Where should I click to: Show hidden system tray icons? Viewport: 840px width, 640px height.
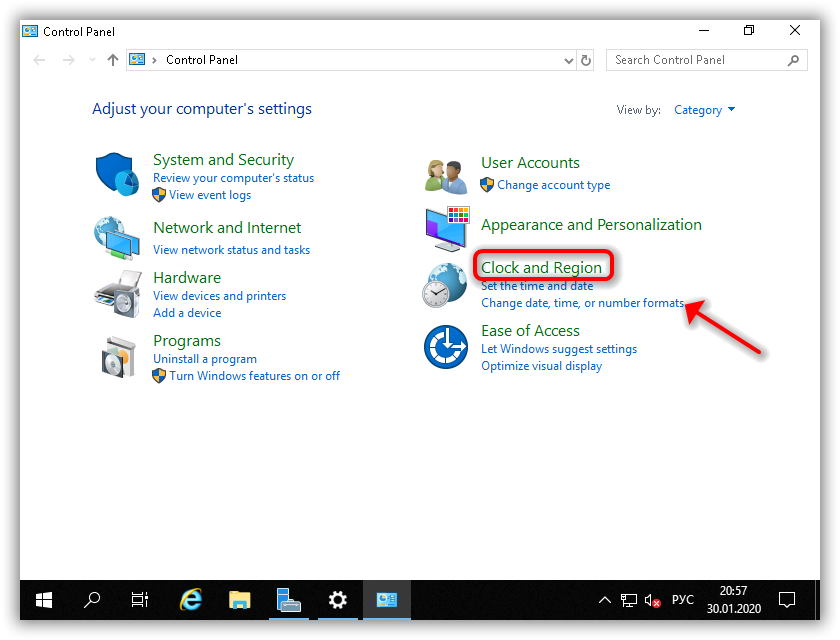604,600
